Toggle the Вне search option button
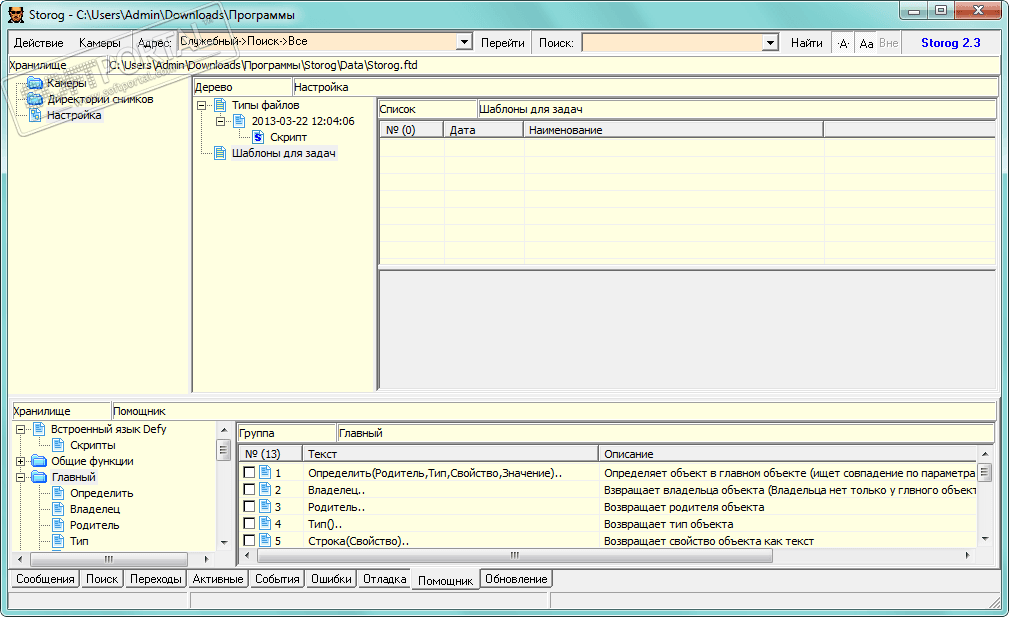The width and height of the screenshot is (1009, 617). [889, 43]
